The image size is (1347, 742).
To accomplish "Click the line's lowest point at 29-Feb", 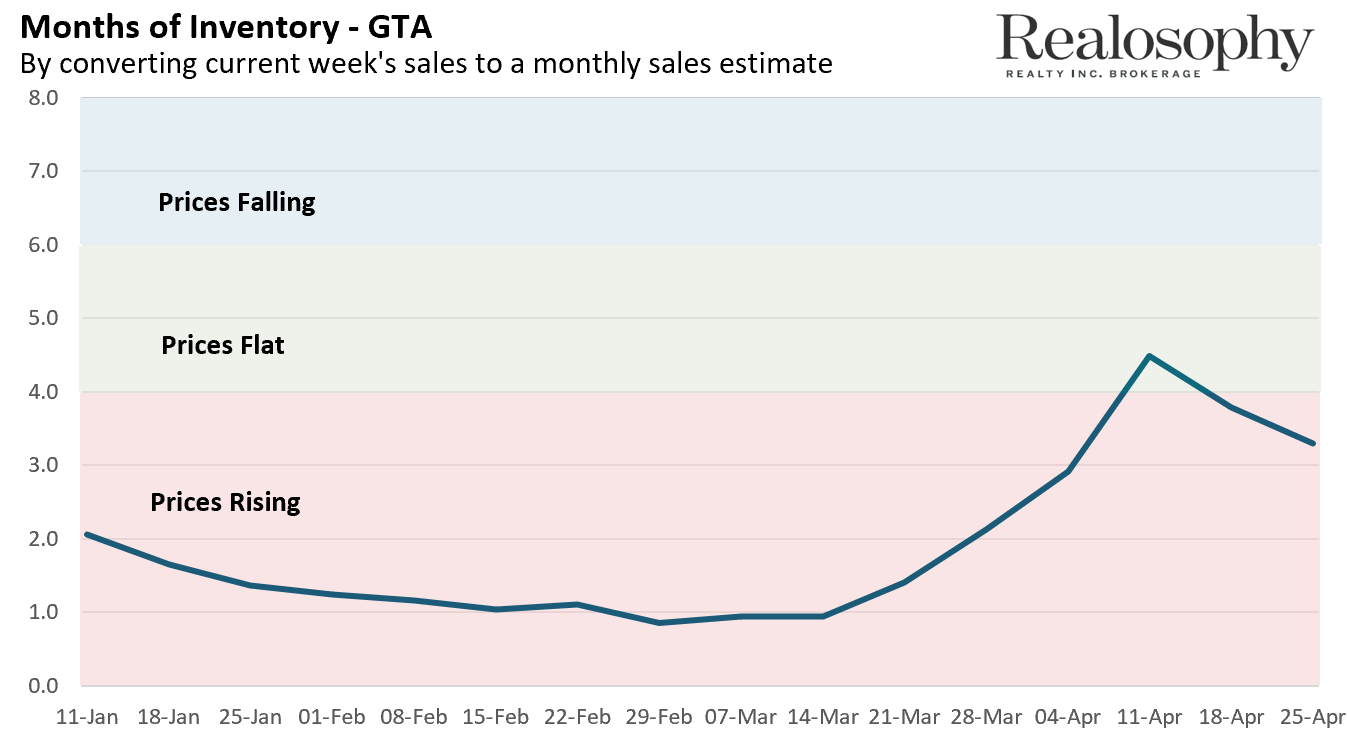I will pyautogui.click(x=660, y=623).
